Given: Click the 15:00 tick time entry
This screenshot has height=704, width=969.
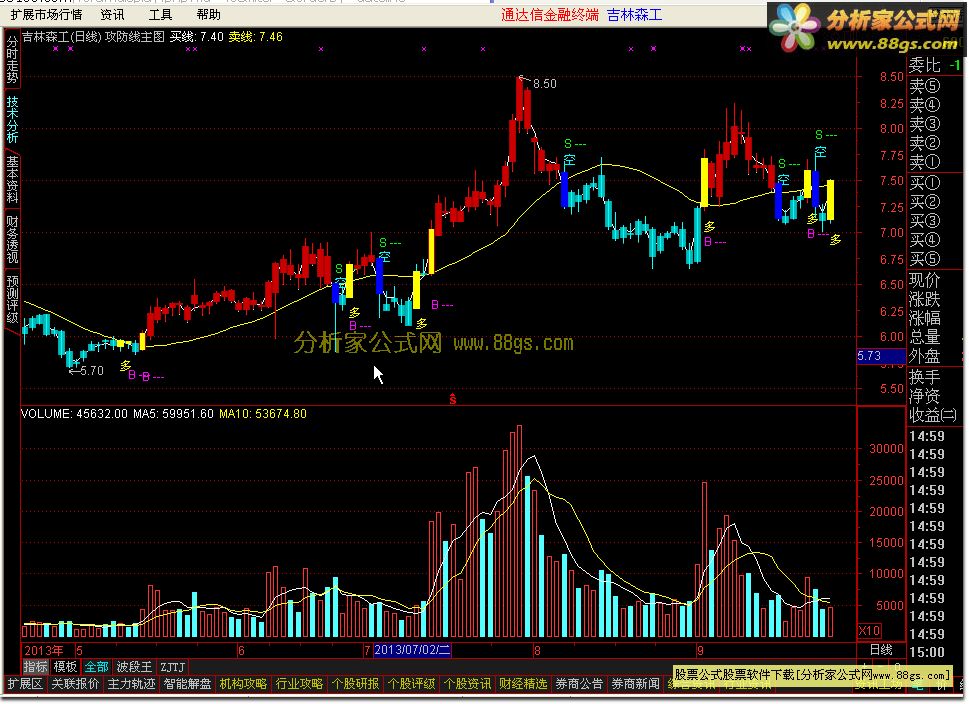Looking at the screenshot, I should (926, 652).
